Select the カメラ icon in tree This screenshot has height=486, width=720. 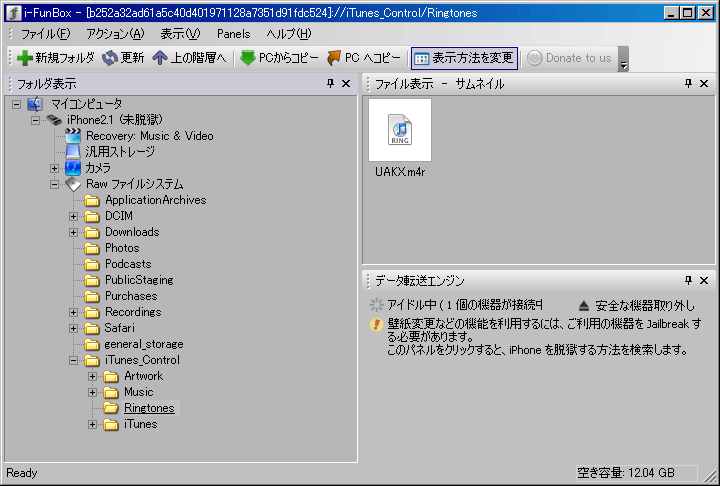point(73,168)
